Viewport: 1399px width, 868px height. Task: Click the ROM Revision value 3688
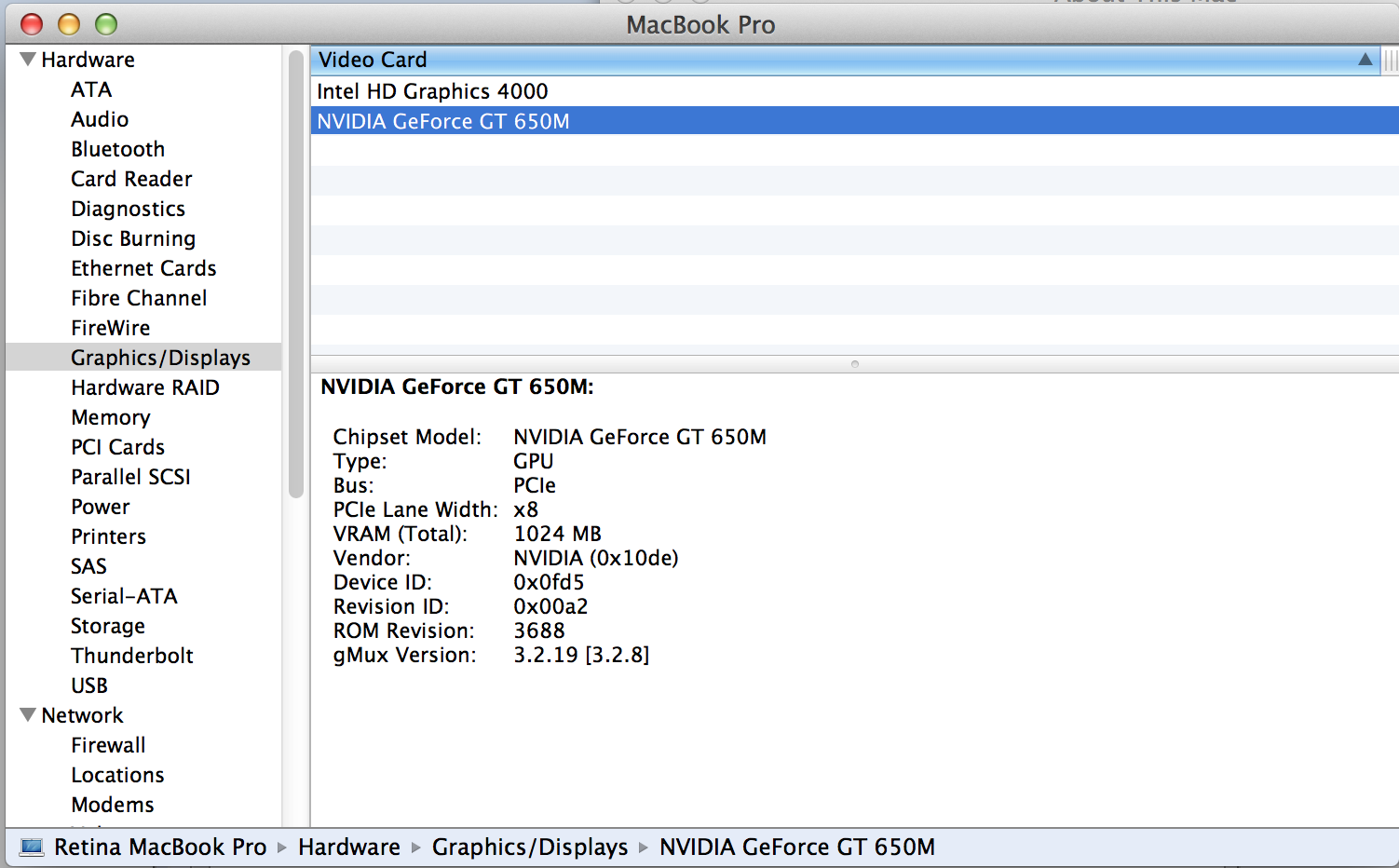[x=539, y=631]
